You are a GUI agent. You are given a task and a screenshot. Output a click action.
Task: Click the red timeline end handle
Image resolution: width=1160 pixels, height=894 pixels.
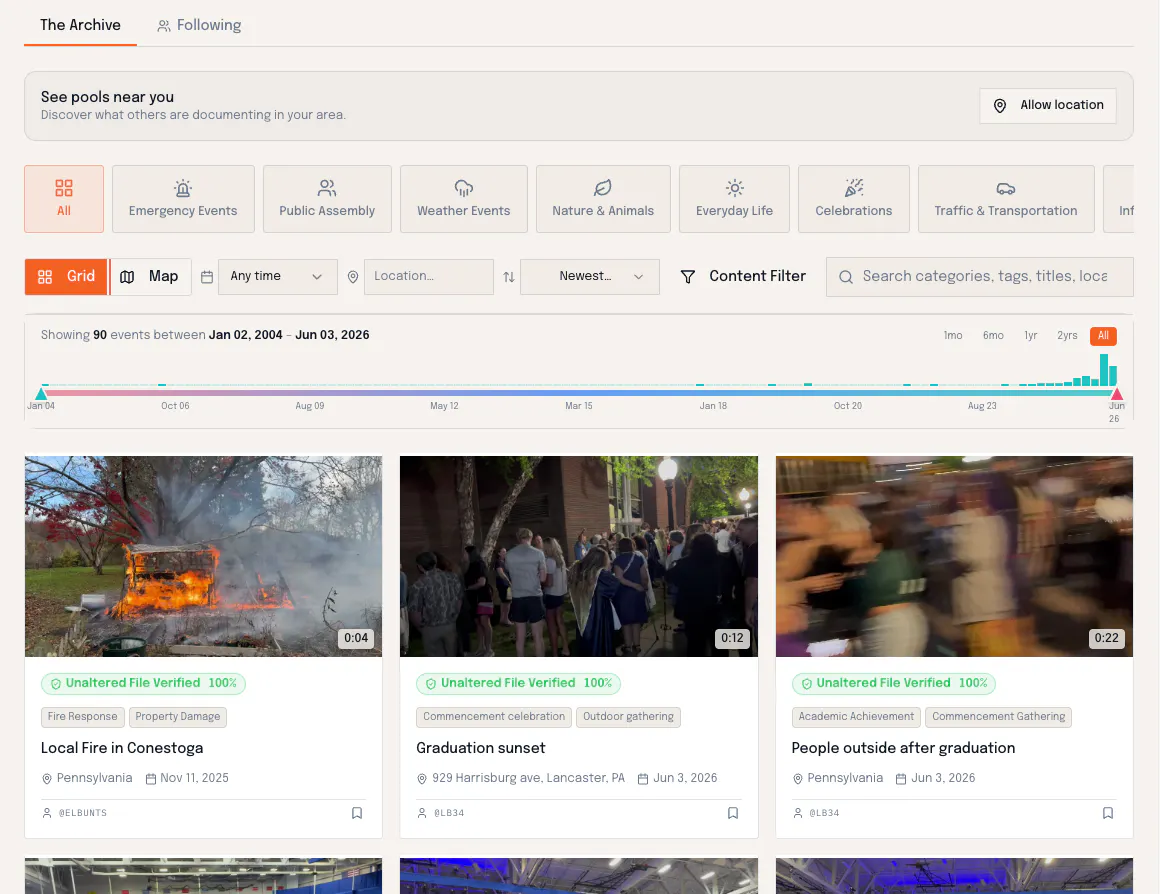(x=1116, y=394)
